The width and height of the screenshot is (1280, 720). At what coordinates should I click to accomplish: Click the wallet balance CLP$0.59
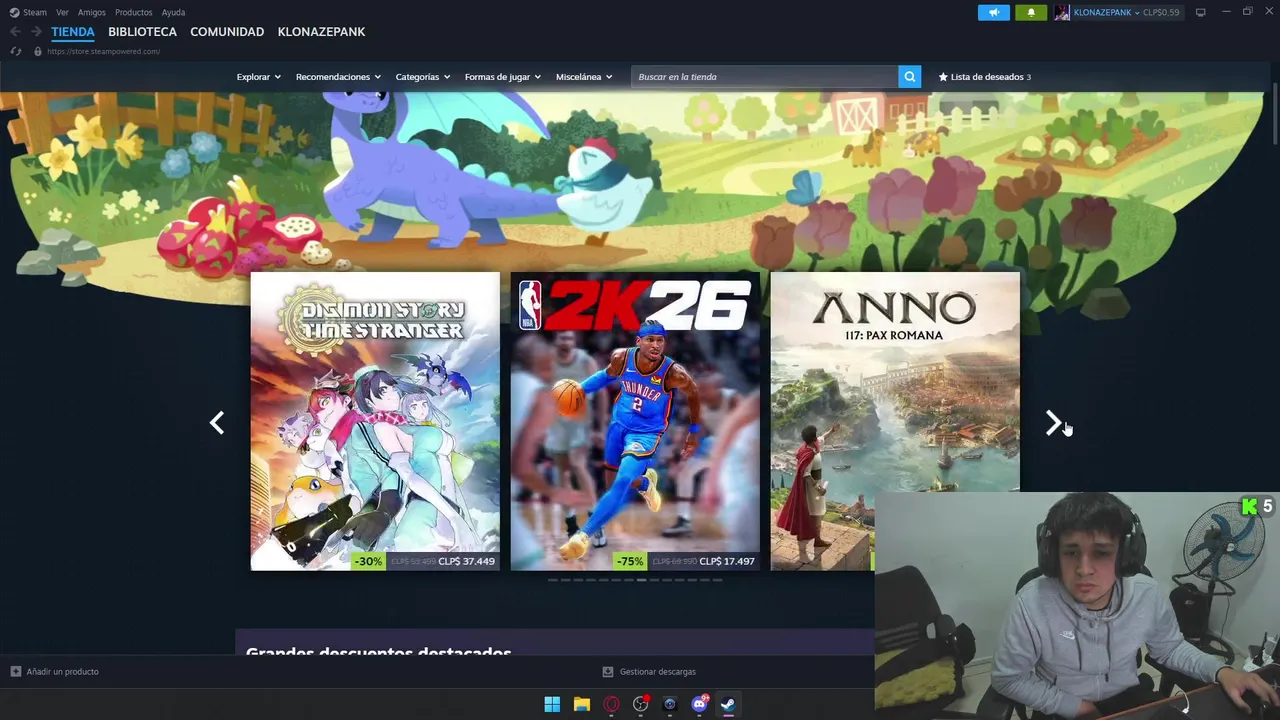click(x=1161, y=12)
